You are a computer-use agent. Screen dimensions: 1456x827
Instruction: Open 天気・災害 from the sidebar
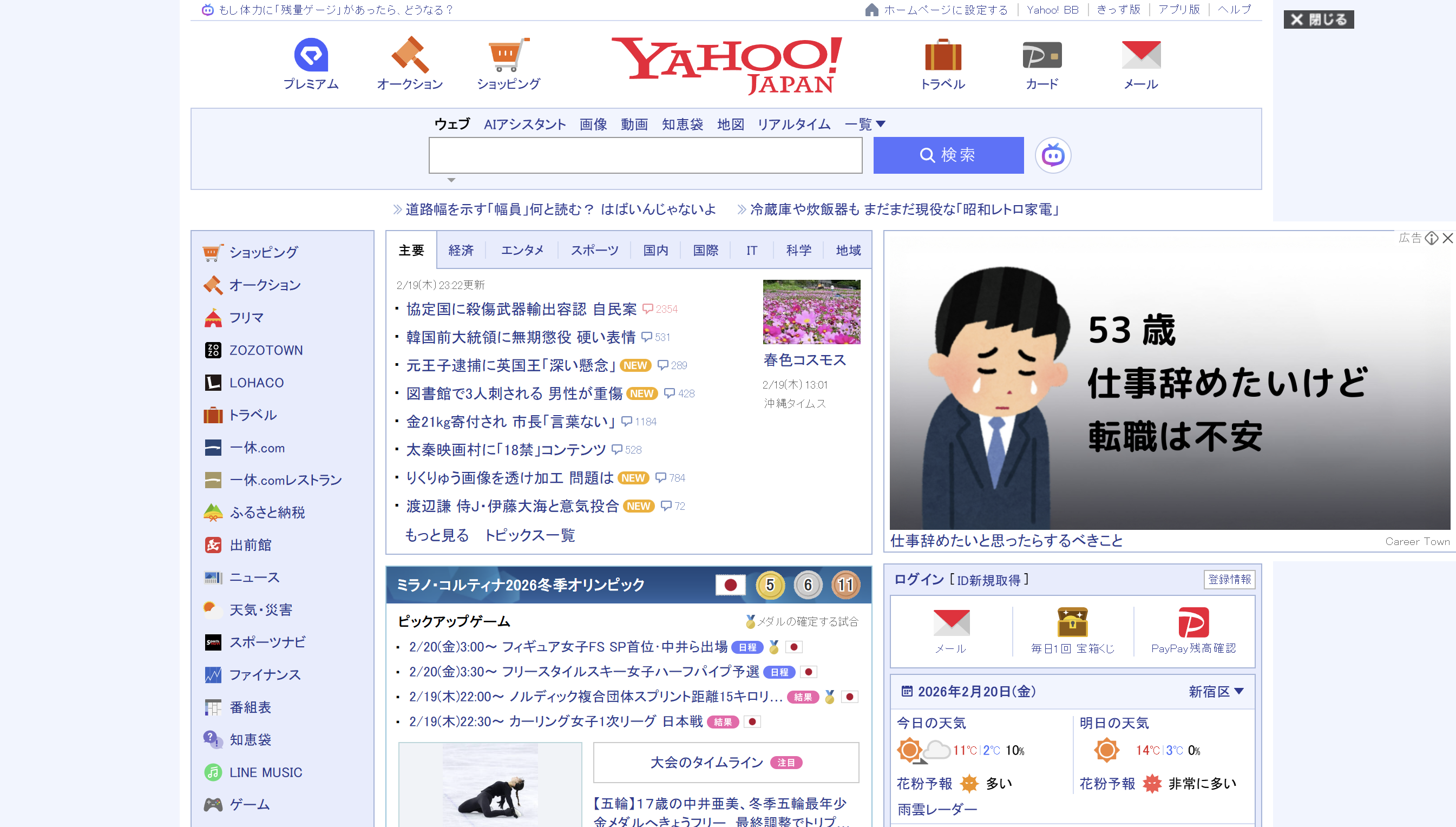pos(261,609)
